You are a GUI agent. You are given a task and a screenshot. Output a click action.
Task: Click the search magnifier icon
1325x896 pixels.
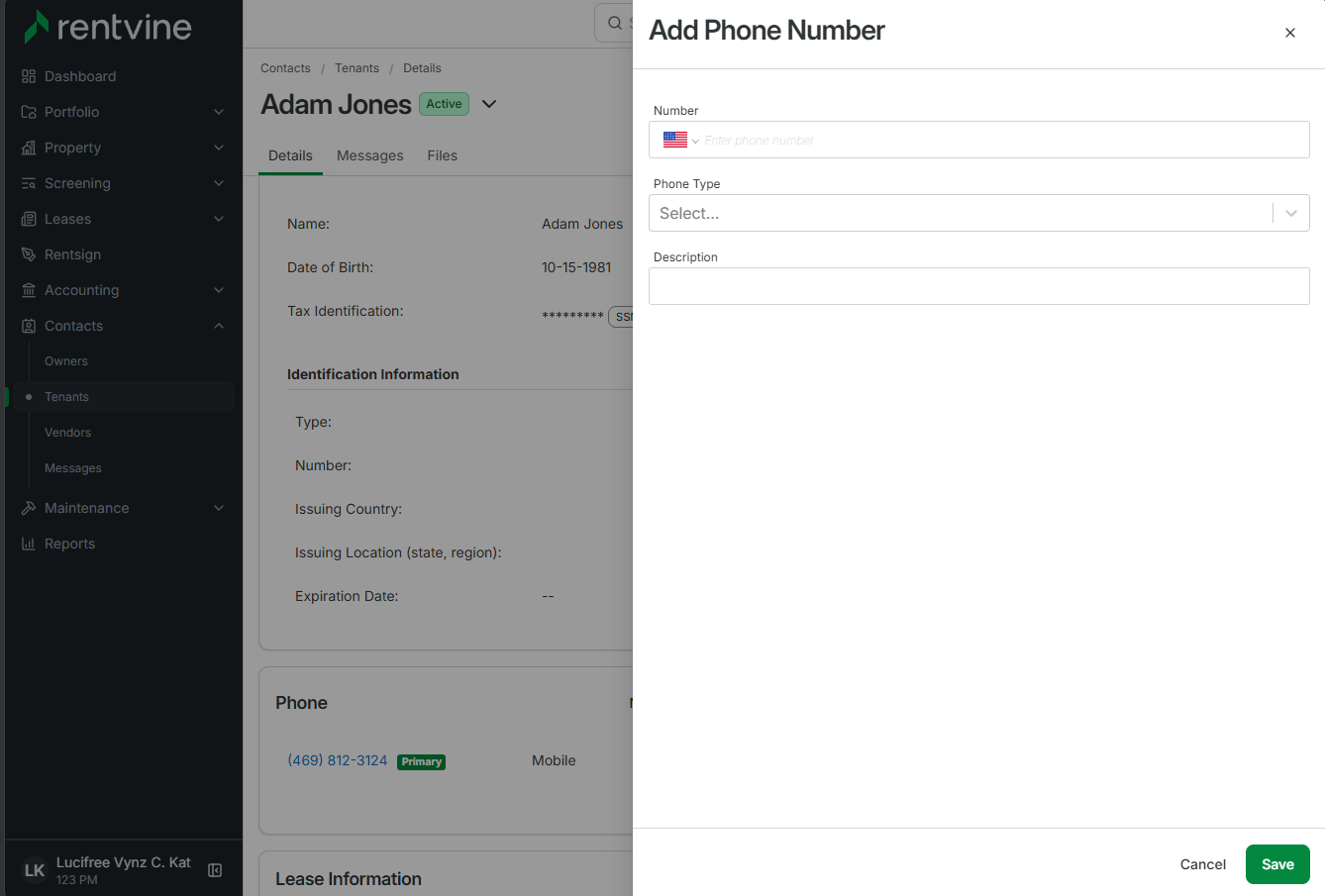tap(615, 23)
